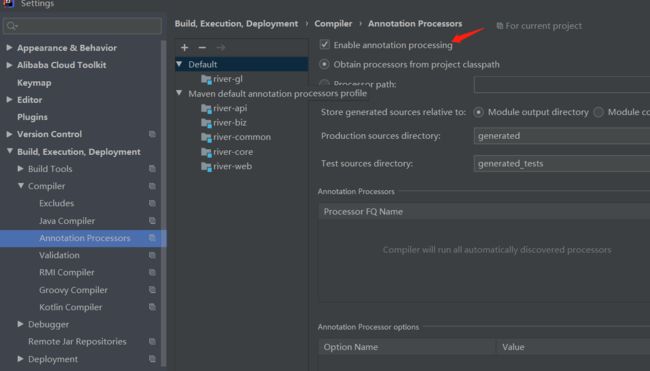Image resolution: width=650 pixels, height=371 pixels.
Task: Expand the Build Tools node
Action: click(20, 169)
